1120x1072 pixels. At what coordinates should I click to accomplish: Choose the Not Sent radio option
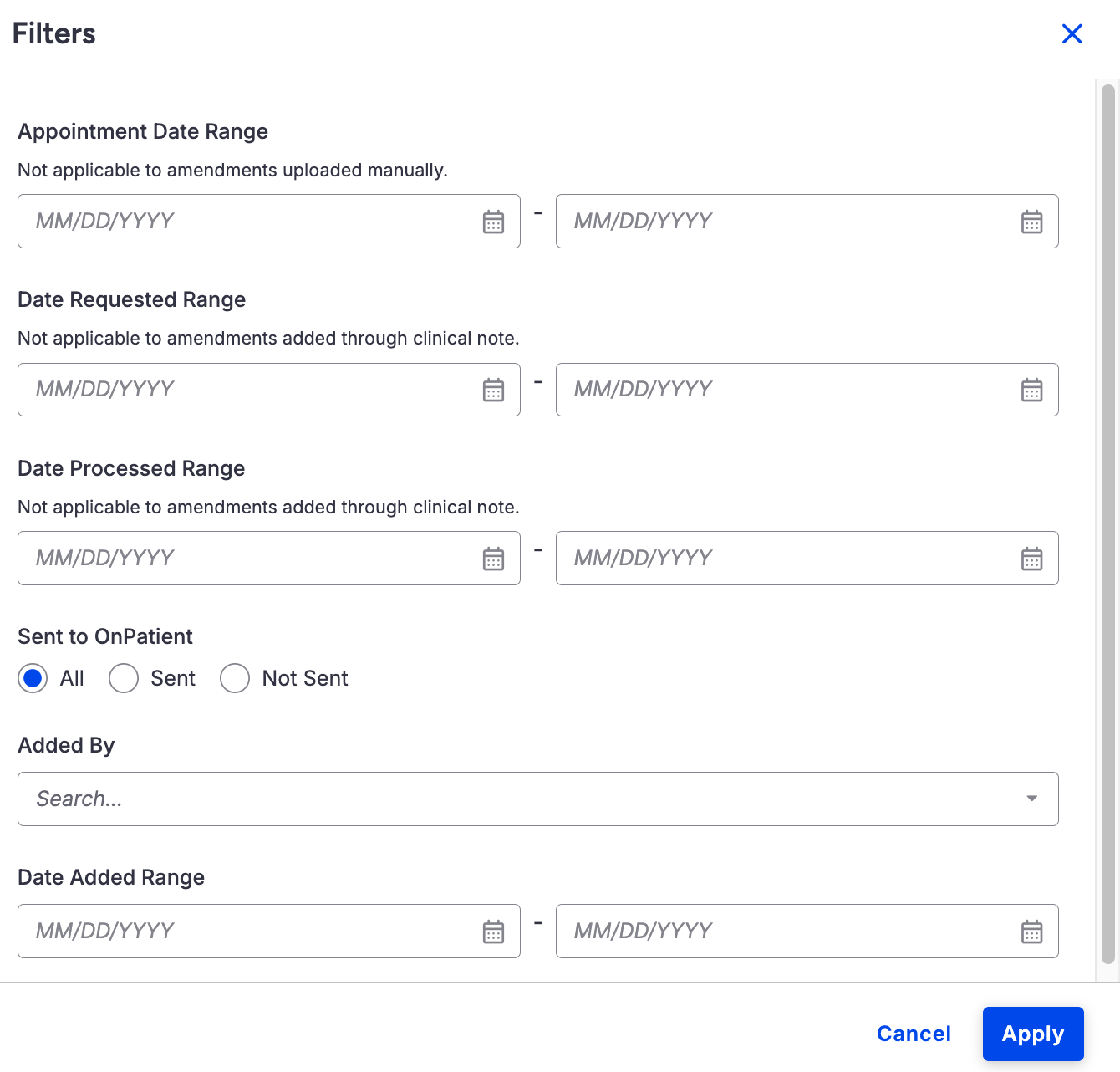235,678
